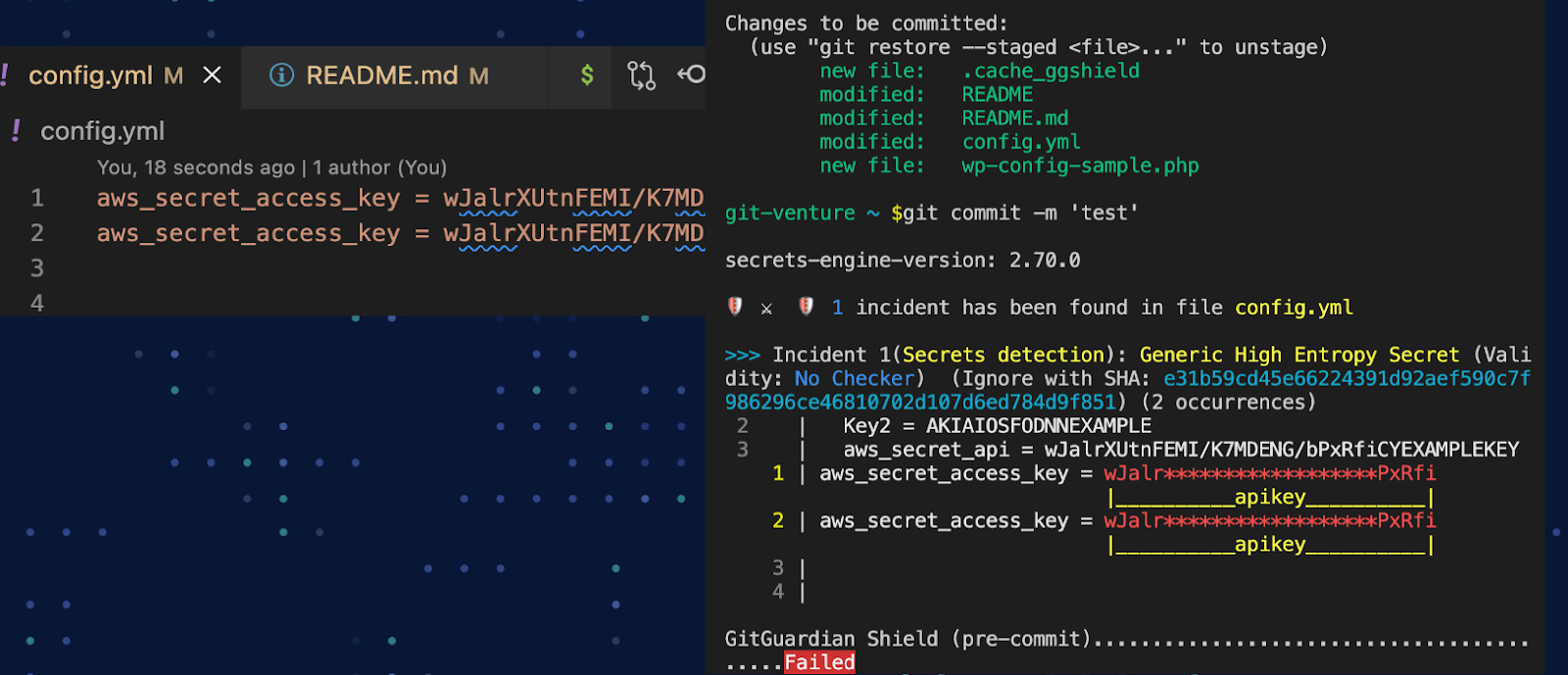This screenshot has height=675, width=1568.
Task: Open the README.md editor tab
Action: (395, 75)
